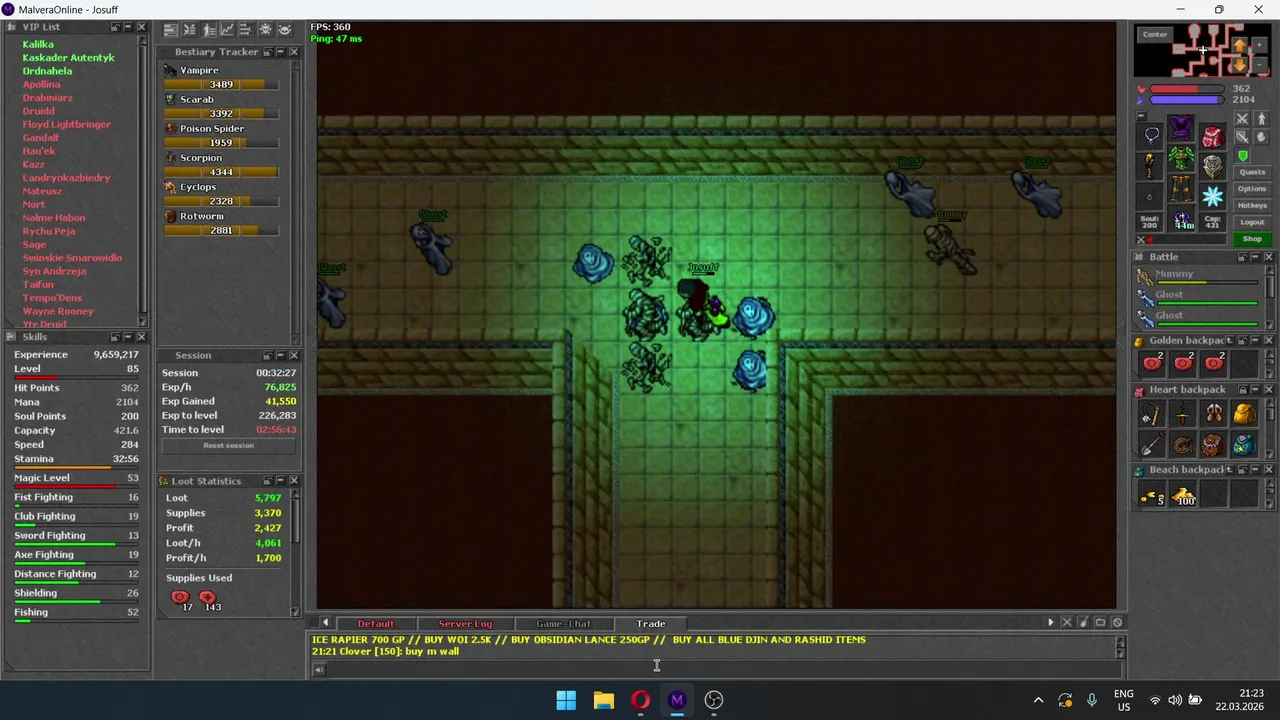Switch to the Default chat tab
Image resolution: width=1280 pixels, height=720 pixels.
click(376, 624)
